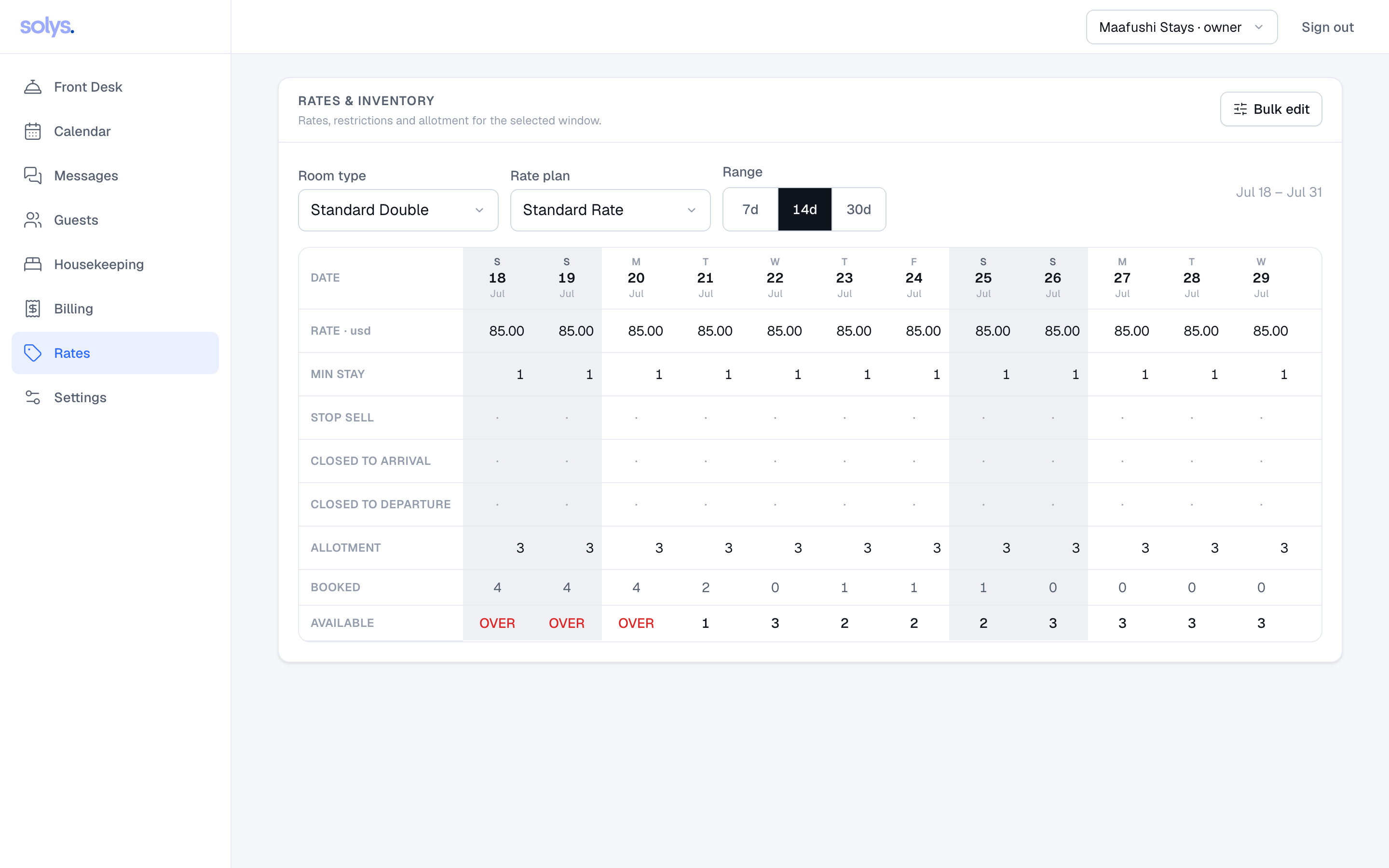Go to Calendar in sidebar
1389x868 pixels.
click(x=115, y=131)
